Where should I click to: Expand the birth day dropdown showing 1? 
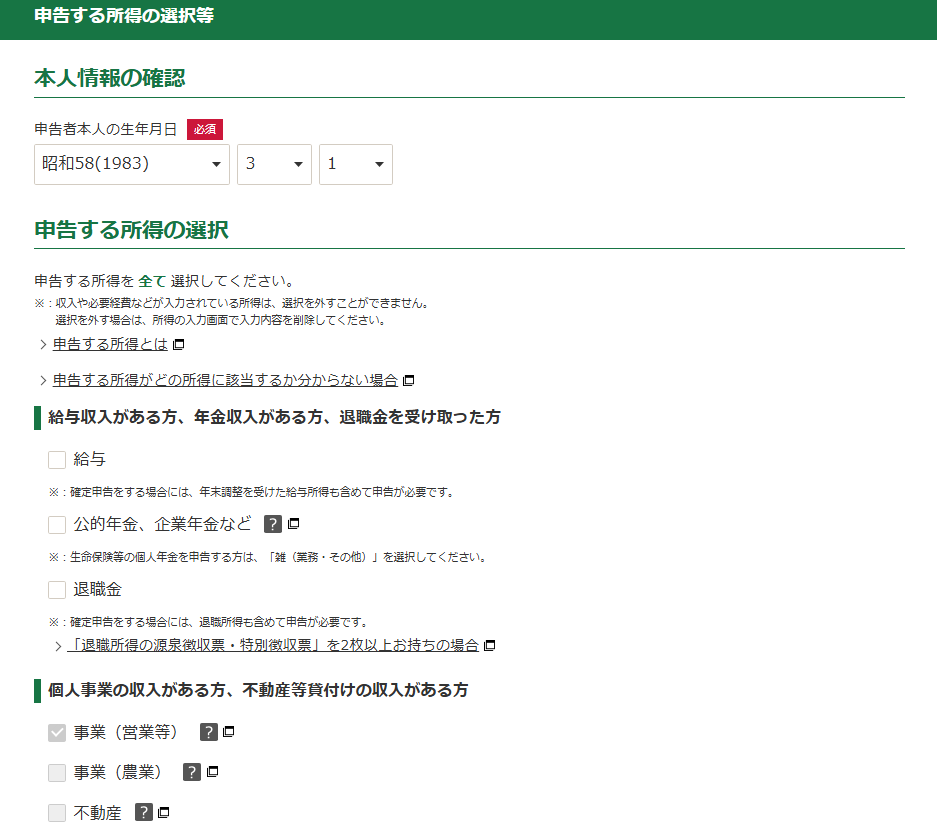click(355, 164)
